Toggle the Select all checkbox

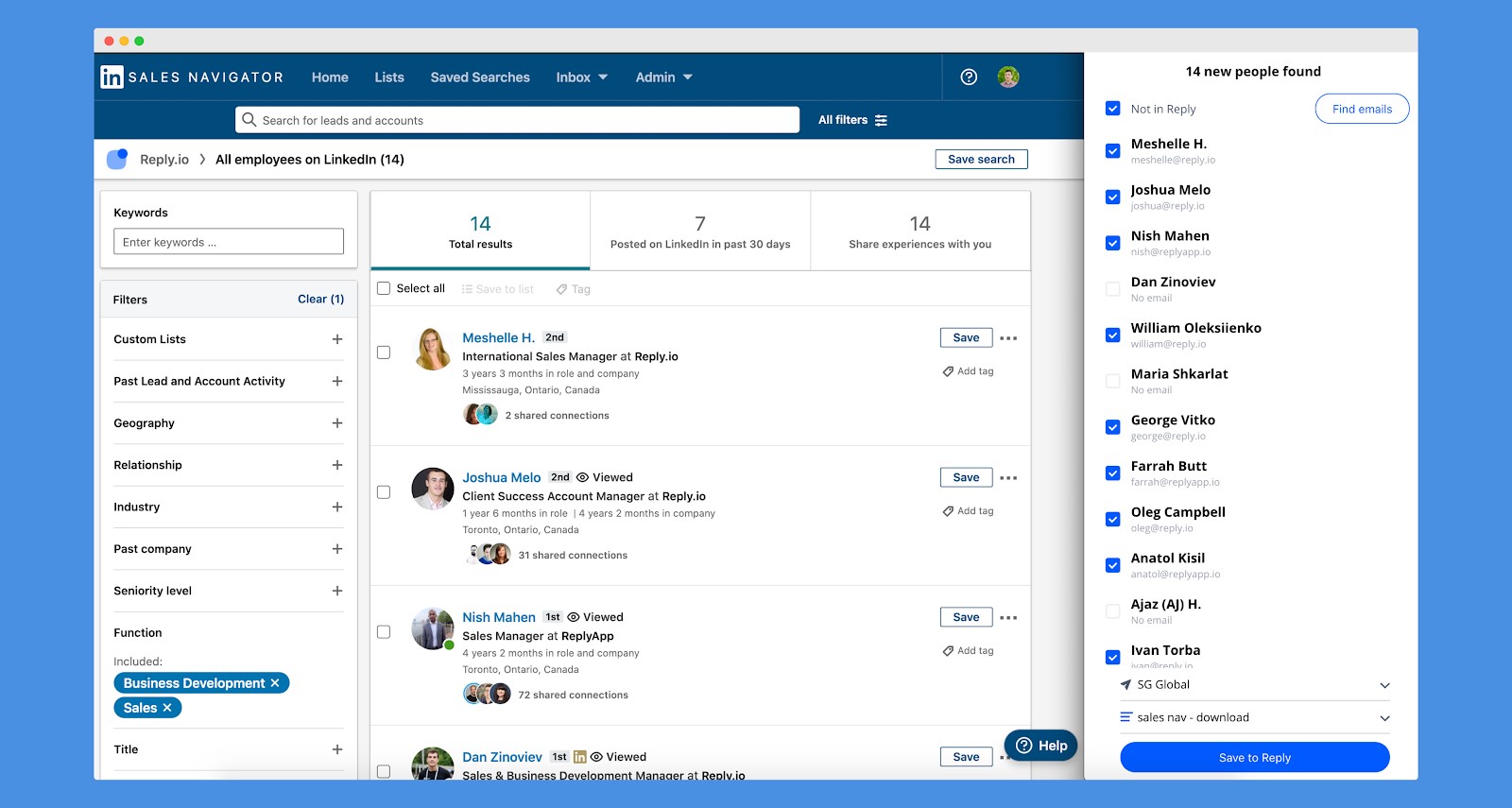(x=384, y=288)
